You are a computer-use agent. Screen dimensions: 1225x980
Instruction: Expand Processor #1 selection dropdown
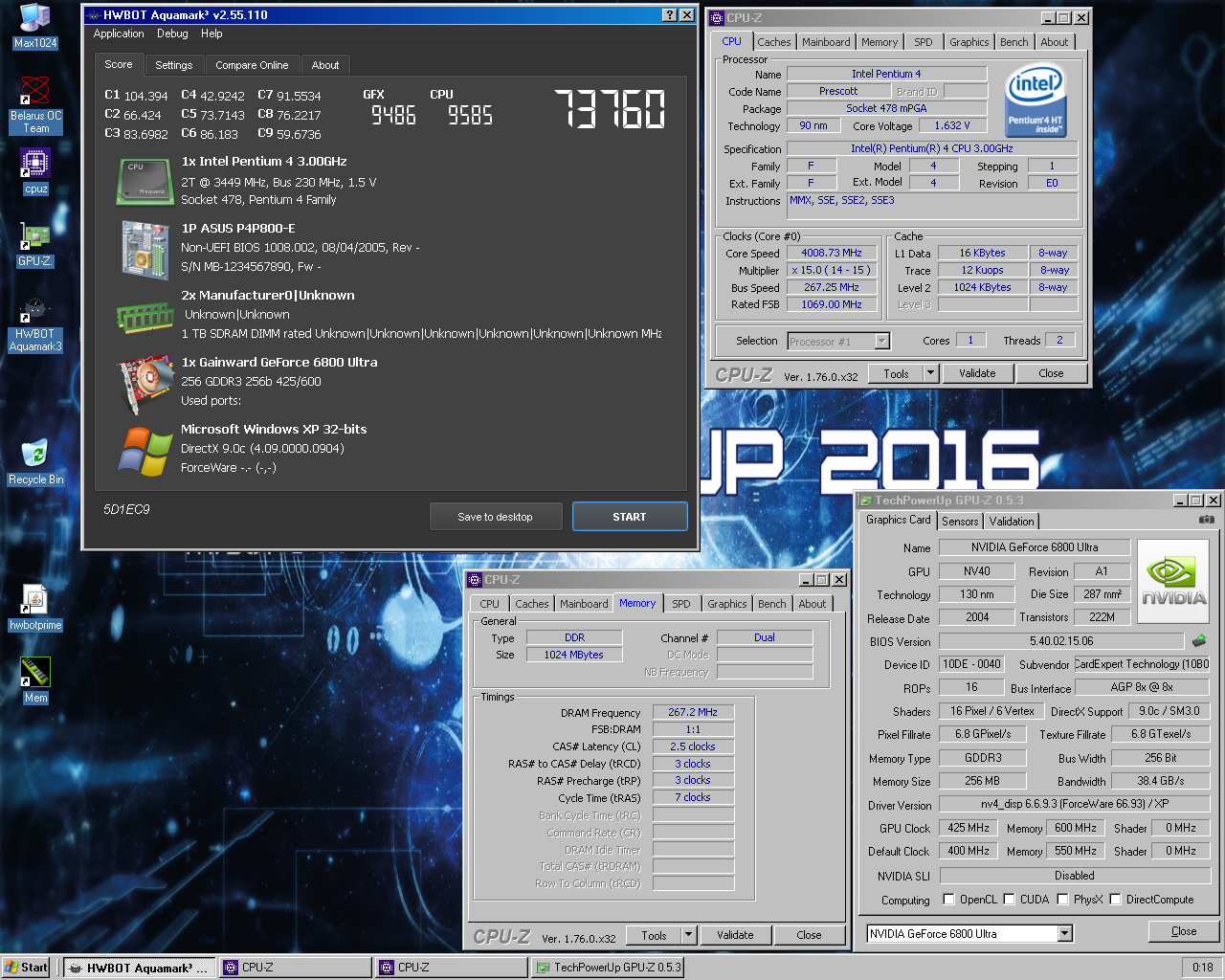coord(882,341)
